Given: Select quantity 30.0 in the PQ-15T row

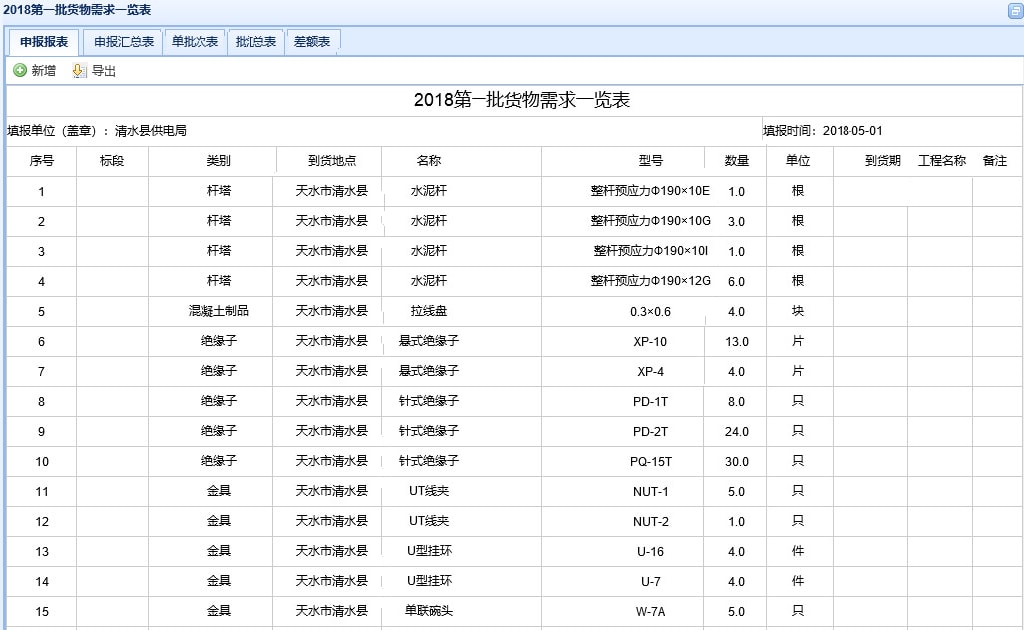Looking at the screenshot, I should point(737,462).
